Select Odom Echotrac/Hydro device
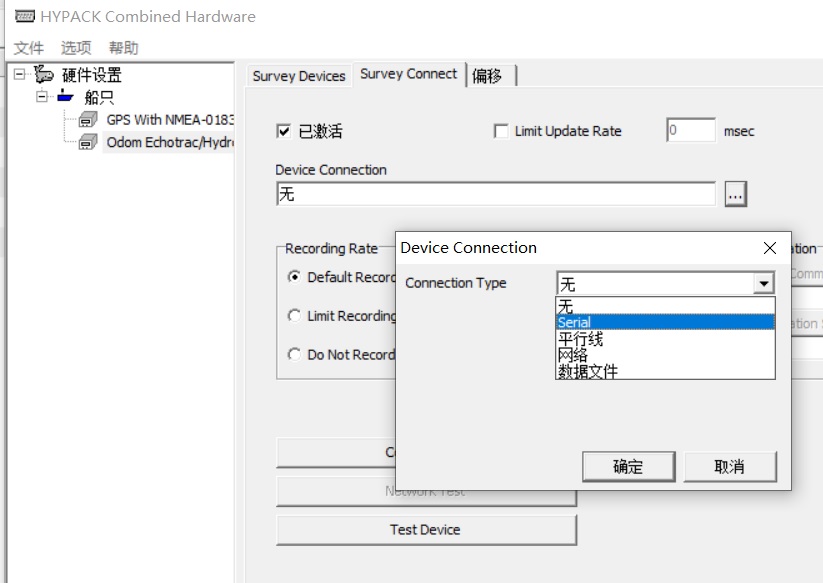 pos(170,142)
